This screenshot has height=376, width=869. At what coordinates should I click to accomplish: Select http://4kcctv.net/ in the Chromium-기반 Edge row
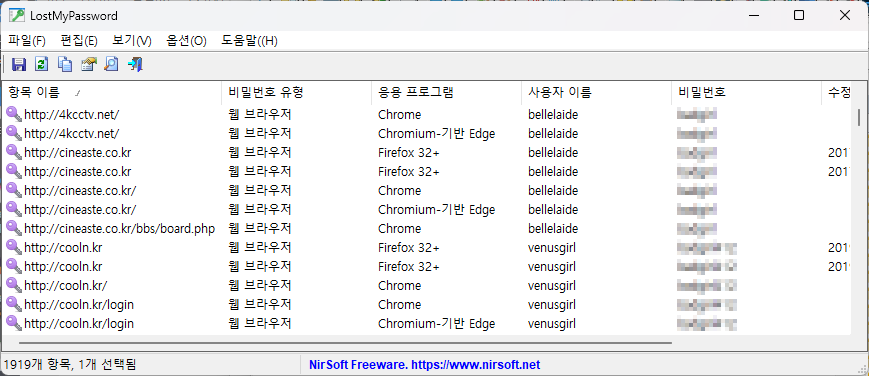click(71, 134)
